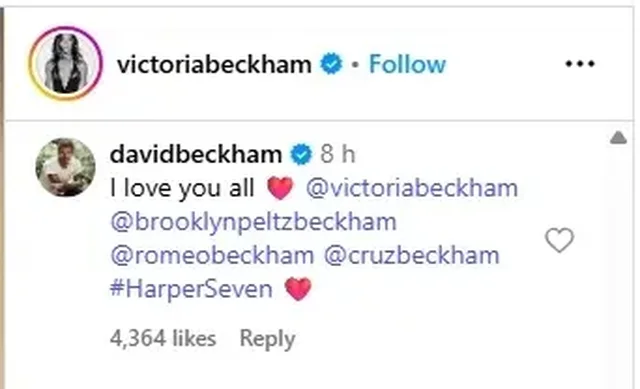Open the three-dot more options menu
Image resolution: width=640 pixels, height=389 pixels.
580,63
